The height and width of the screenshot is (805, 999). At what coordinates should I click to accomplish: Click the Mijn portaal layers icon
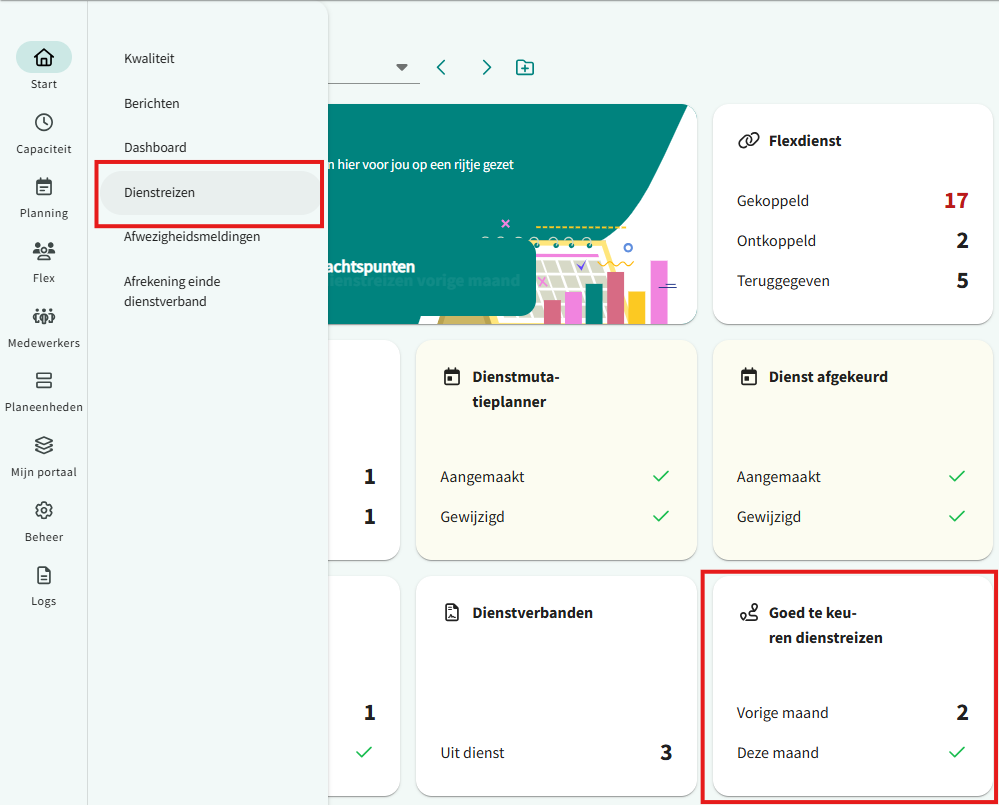tap(43, 445)
